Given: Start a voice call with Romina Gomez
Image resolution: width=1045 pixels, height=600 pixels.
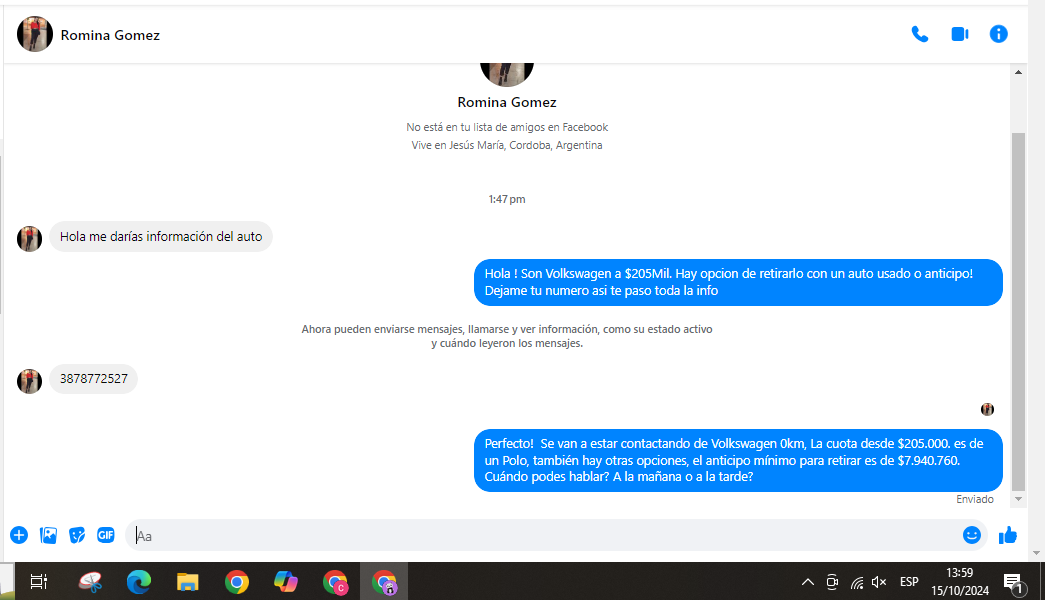Looking at the screenshot, I should tap(920, 34).
